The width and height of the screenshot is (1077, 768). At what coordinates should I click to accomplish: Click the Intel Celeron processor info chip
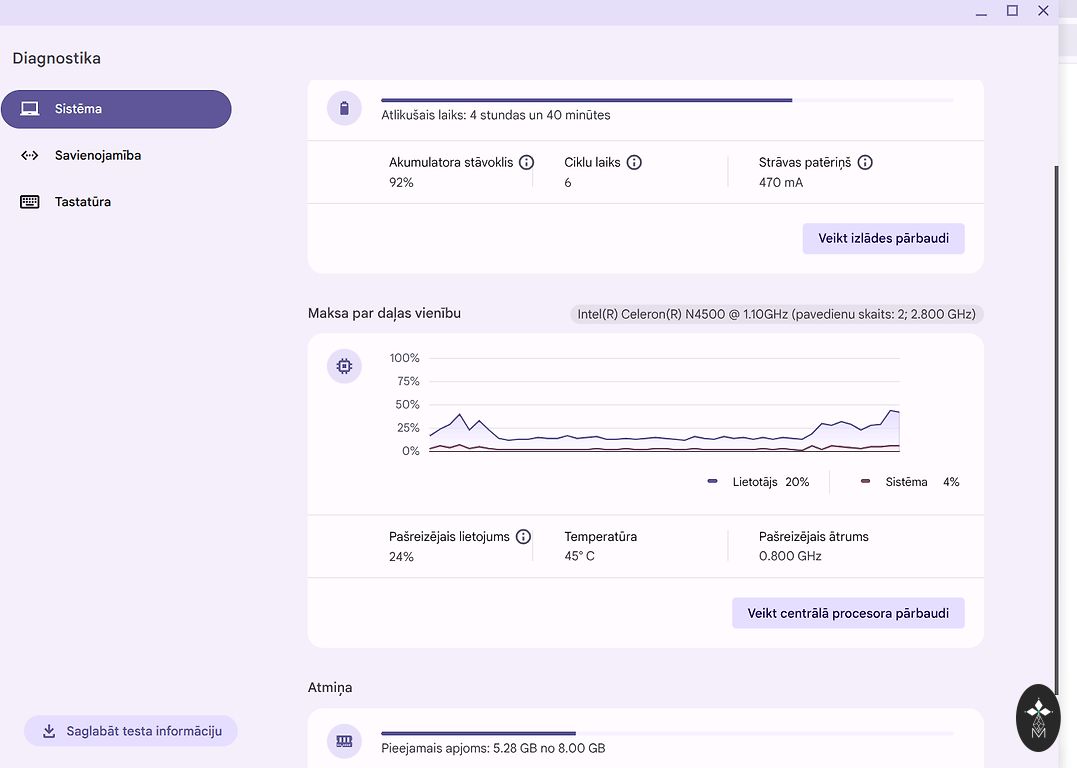776,314
